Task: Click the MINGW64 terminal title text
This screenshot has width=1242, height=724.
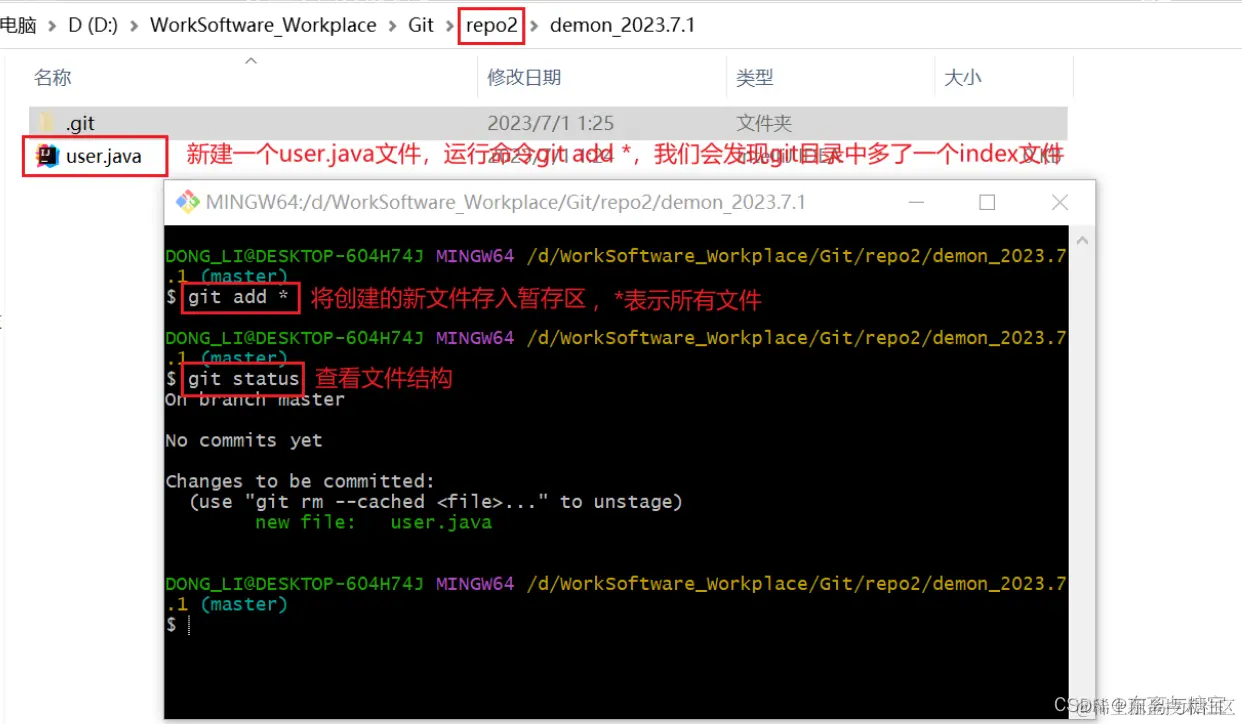Action: (x=506, y=202)
